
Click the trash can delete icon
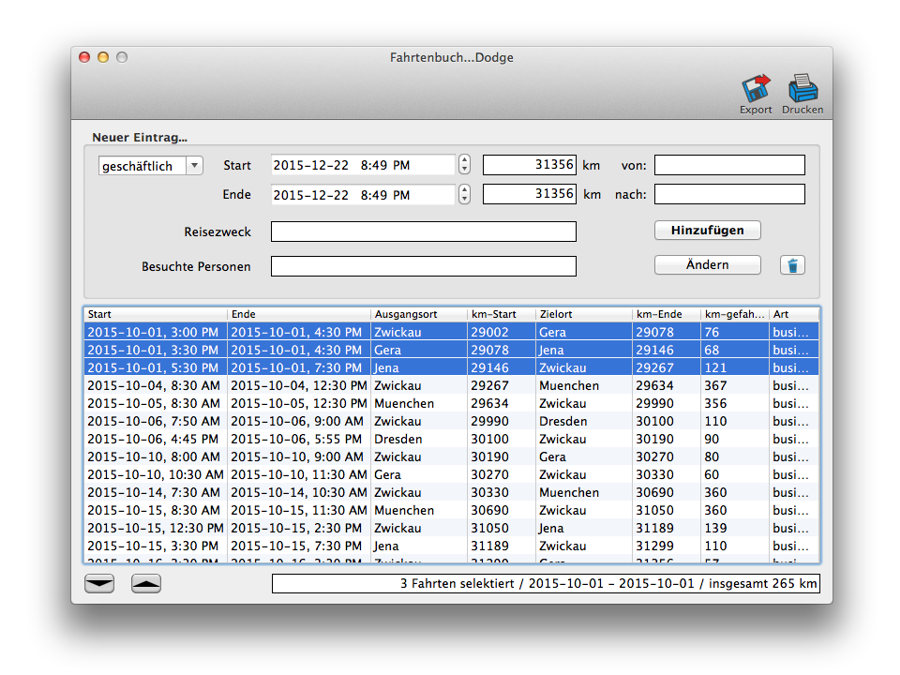click(x=792, y=265)
